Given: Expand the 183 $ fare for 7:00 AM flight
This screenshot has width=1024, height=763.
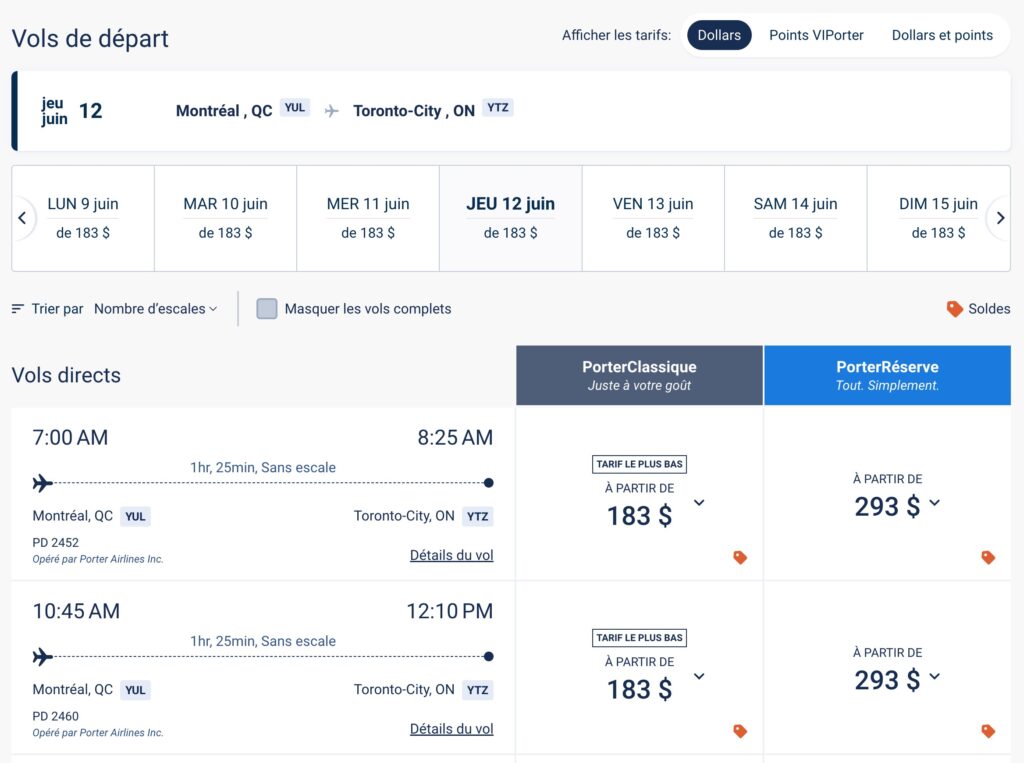Looking at the screenshot, I should pos(699,503).
